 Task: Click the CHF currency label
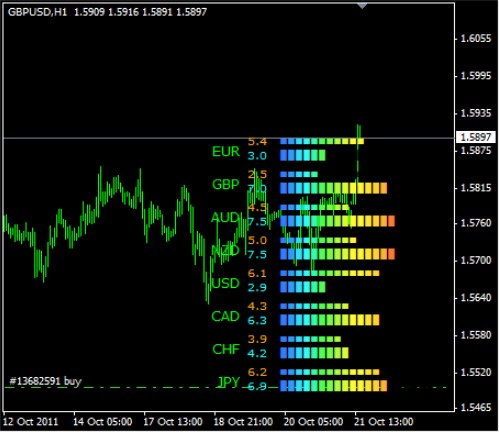226,349
